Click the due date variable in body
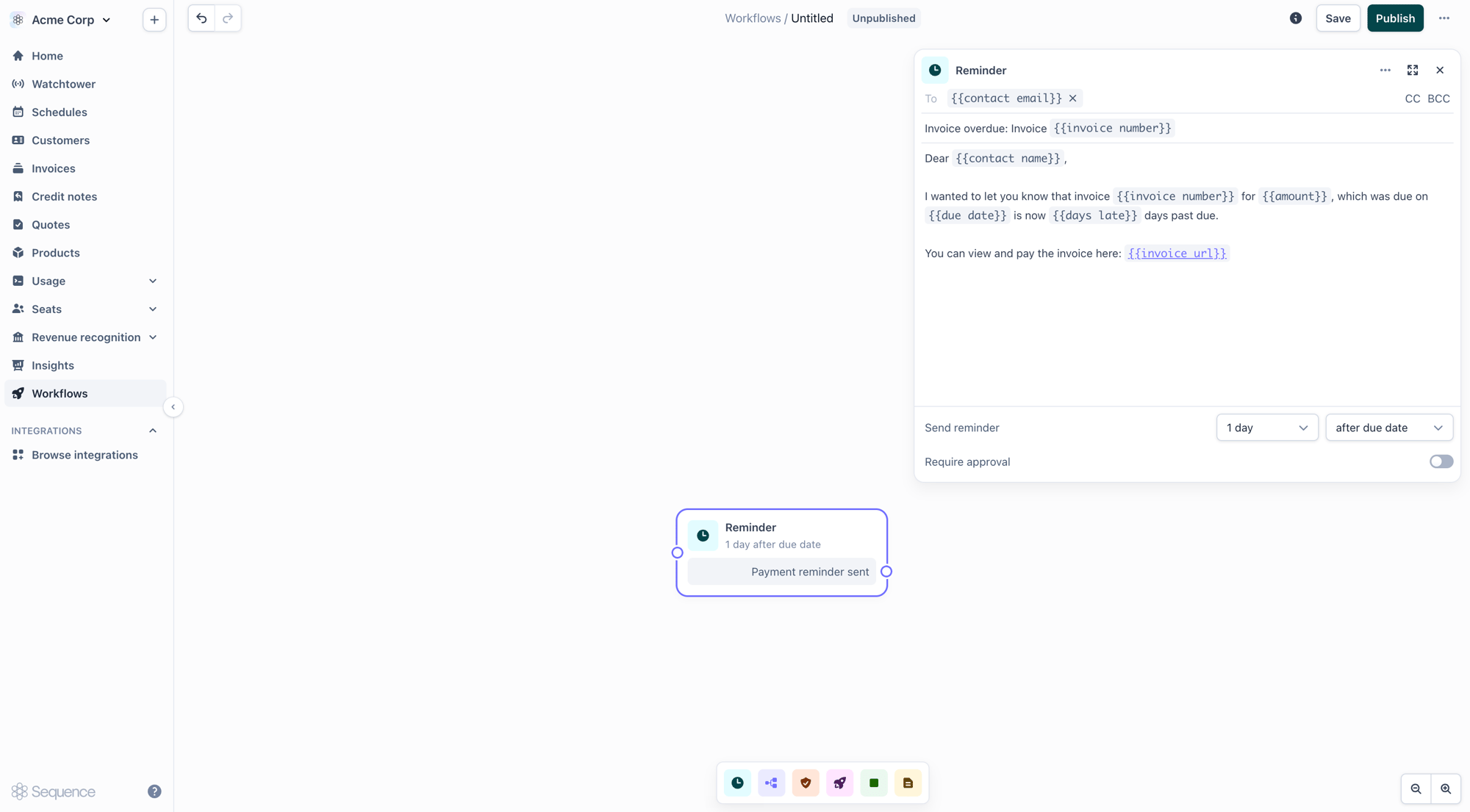This screenshot has height=812, width=1470. click(x=967, y=215)
